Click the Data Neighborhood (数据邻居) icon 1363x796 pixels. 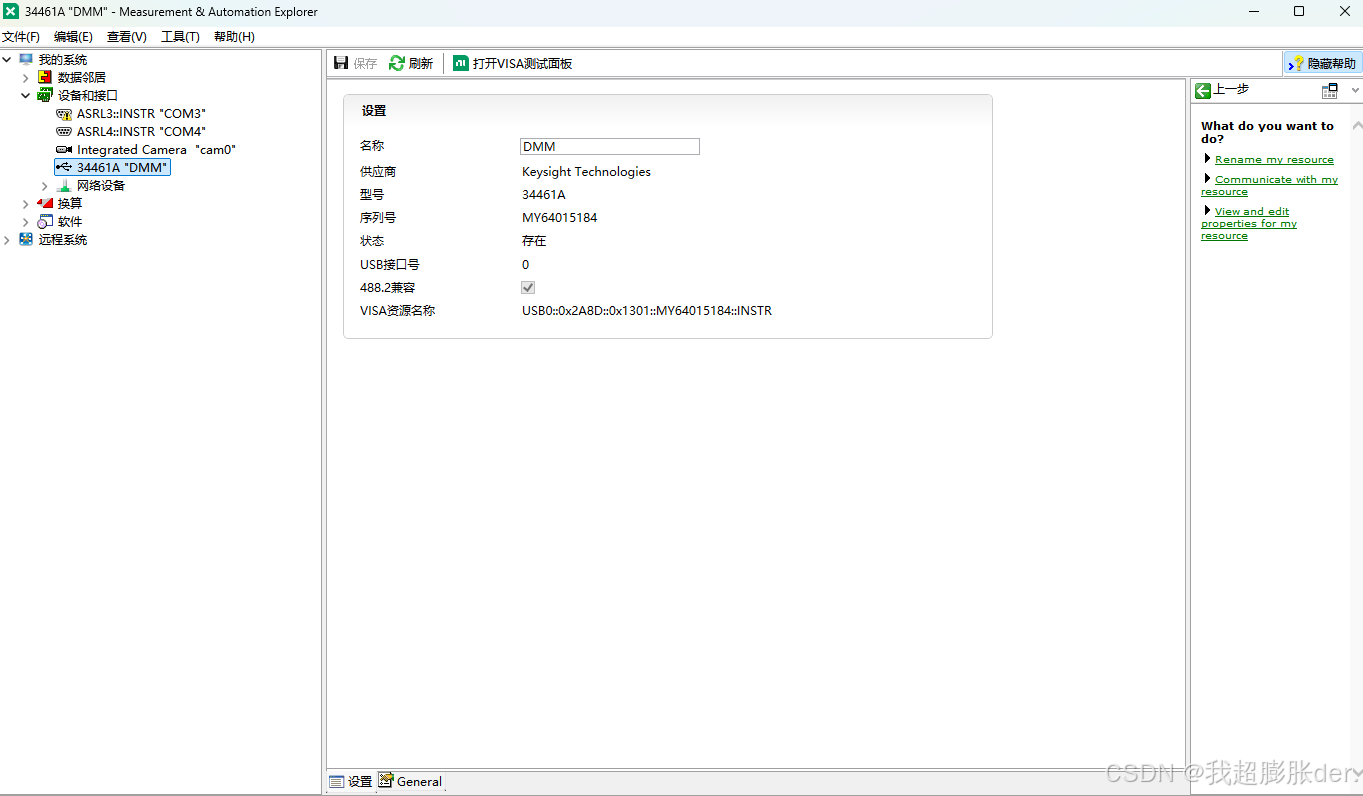click(45, 78)
